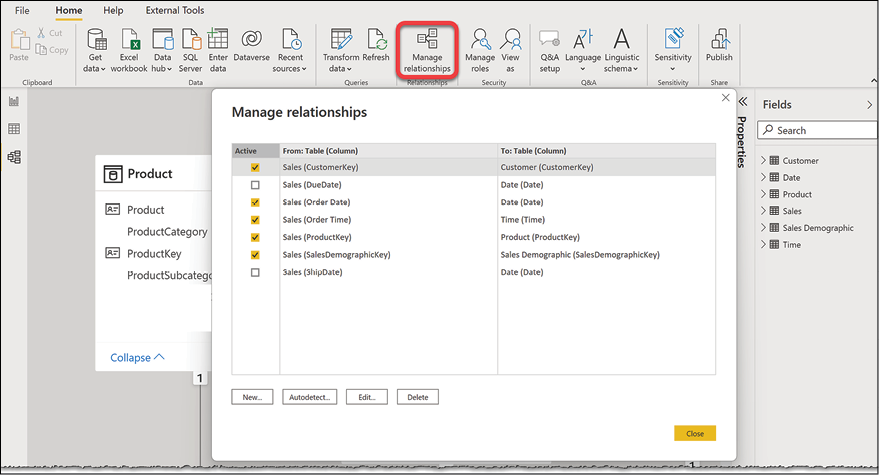Click the Fields pane Search box
The width and height of the screenshot is (879, 475).
(x=817, y=130)
